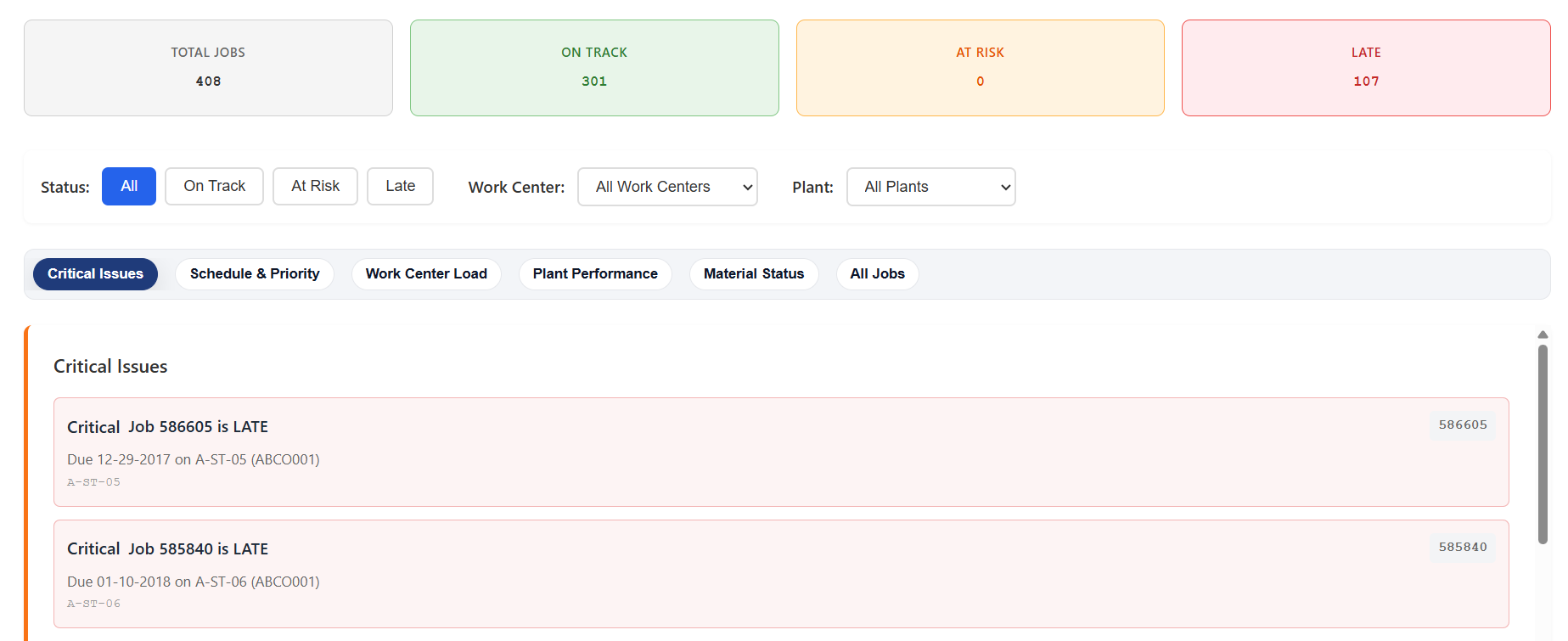Click the 585840 job number badge

click(1463, 548)
